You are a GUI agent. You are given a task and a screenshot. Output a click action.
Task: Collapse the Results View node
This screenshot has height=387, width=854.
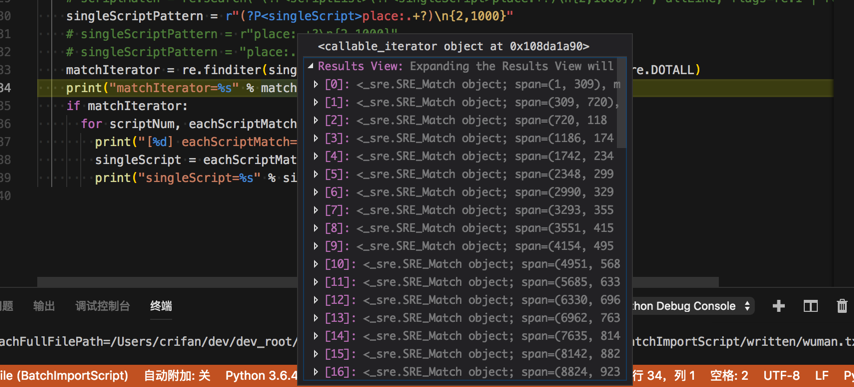click(x=310, y=66)
